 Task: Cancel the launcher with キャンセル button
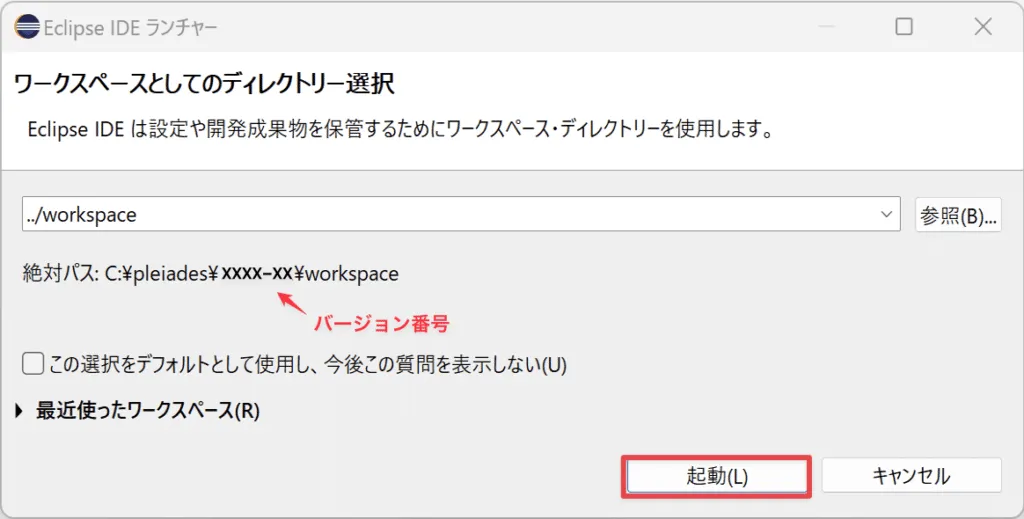pos(911,475)
